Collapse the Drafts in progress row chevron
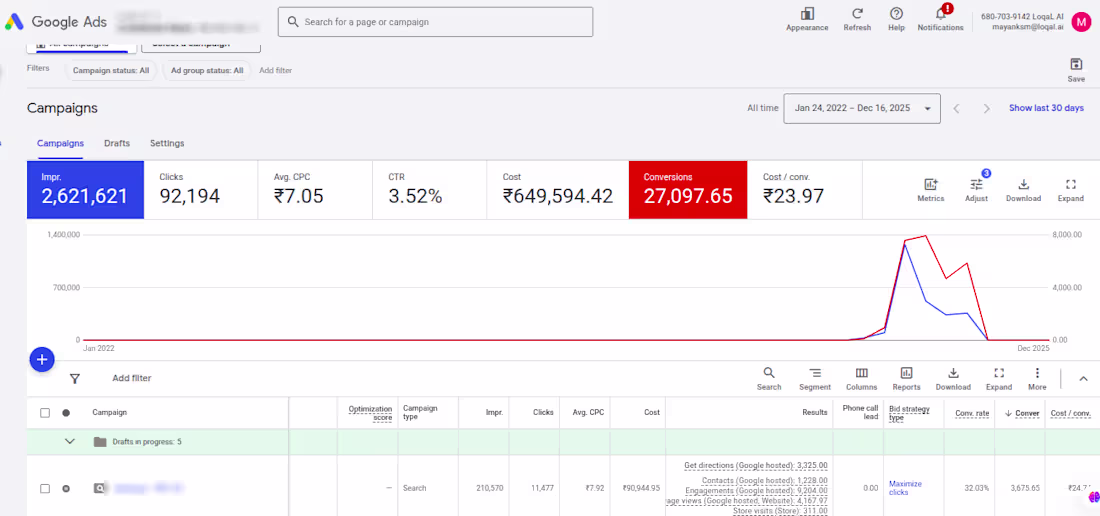The image size is (1100, 516). click(69, 442)
